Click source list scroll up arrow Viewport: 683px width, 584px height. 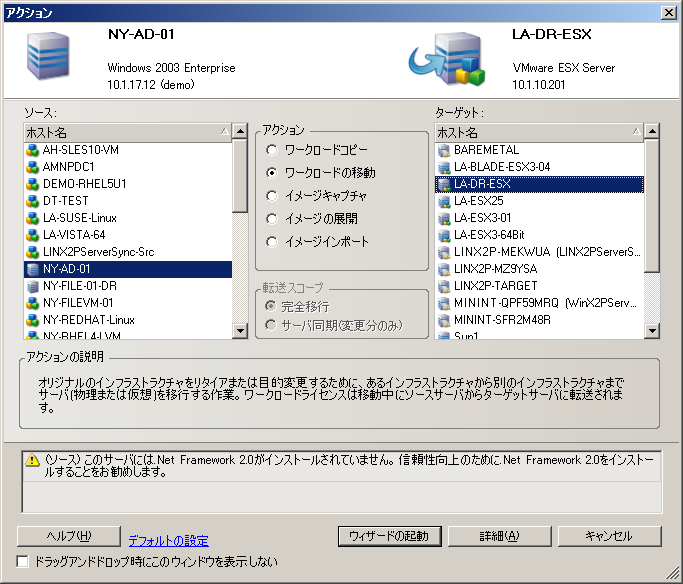[x=240, y=131]
